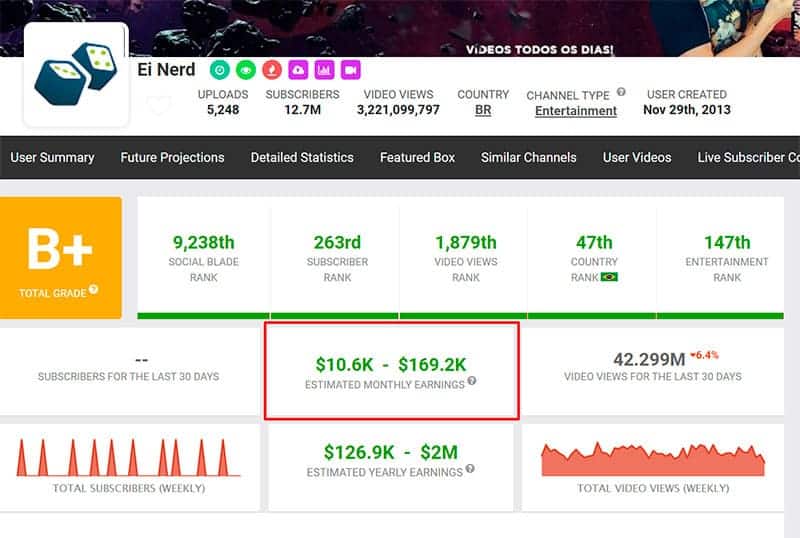The width and height of the screenshot is (800, 538).
Task: Open the Live Subscriber Count tab
Action: click(748, 157)
